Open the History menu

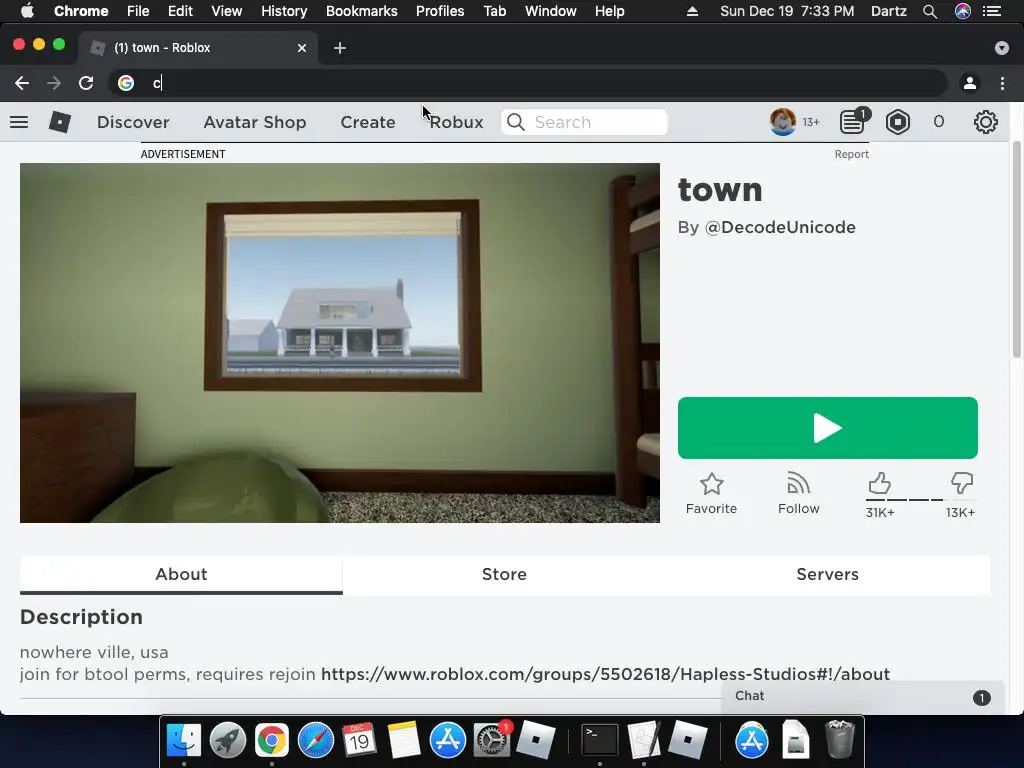(284, 11)
